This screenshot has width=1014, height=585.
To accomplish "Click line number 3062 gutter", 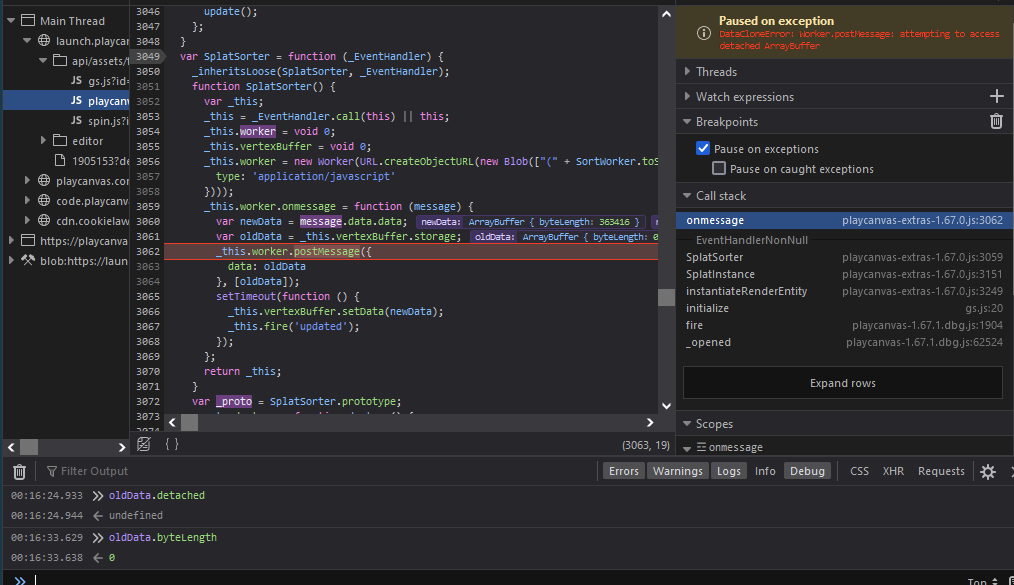I will pos(148,251).
